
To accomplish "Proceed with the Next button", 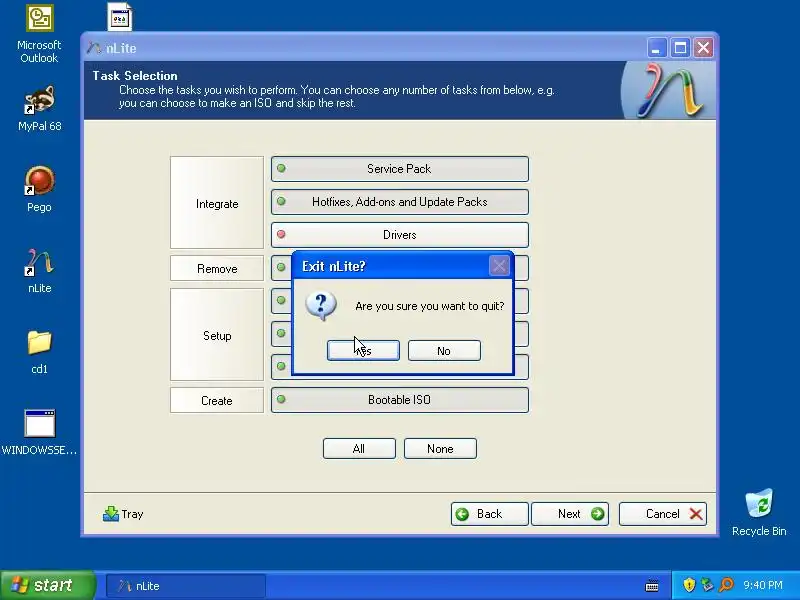I will [570, 514].
